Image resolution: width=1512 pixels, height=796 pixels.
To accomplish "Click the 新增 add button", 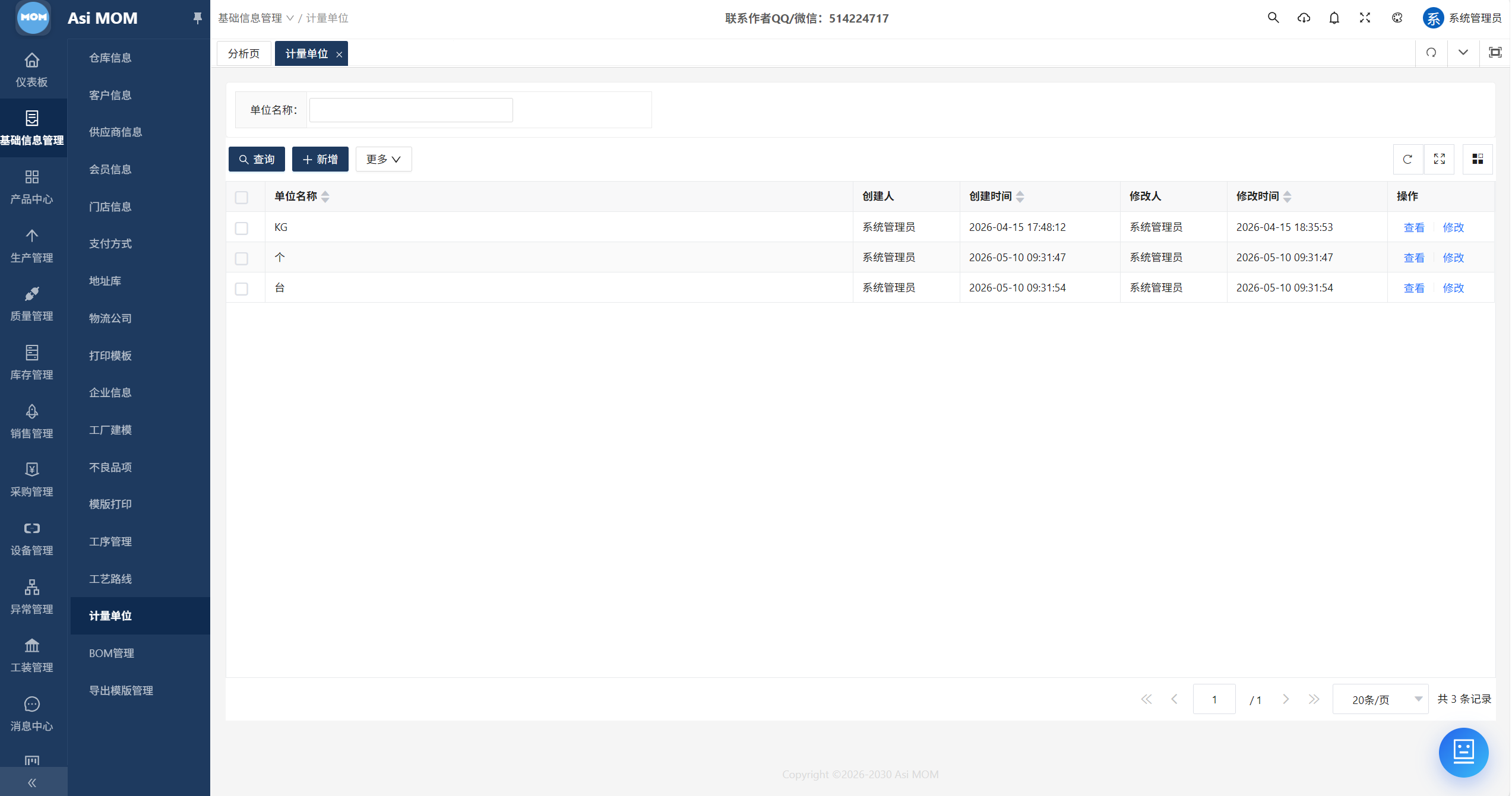I will pyautogui.click(x=320, y=159).
